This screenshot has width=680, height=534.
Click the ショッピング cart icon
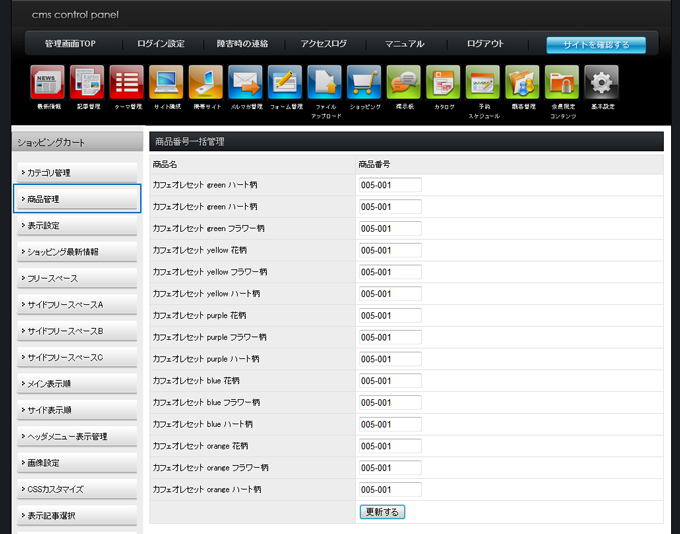click(x=364, y=83)
